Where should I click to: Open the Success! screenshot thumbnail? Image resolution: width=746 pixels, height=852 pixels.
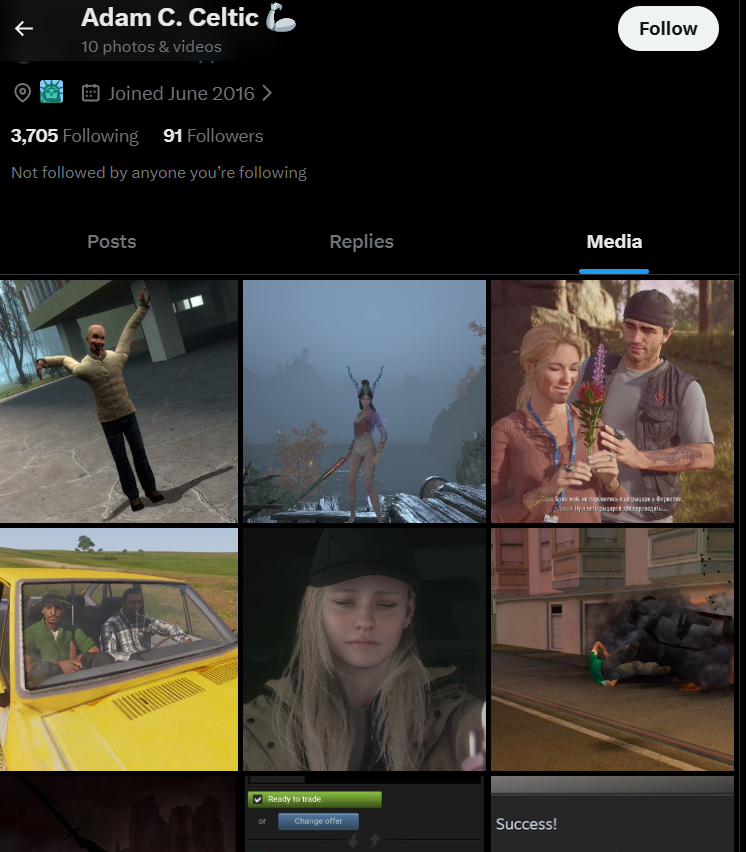pyautogui.click(x=612, y=814)
